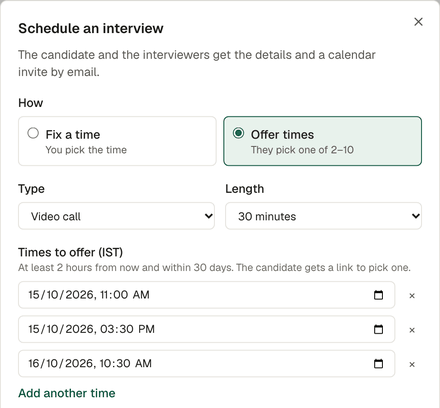Viewport: 440px width, 408px height.
Task: Click the 'Length' field label
Action: (245, 189)
